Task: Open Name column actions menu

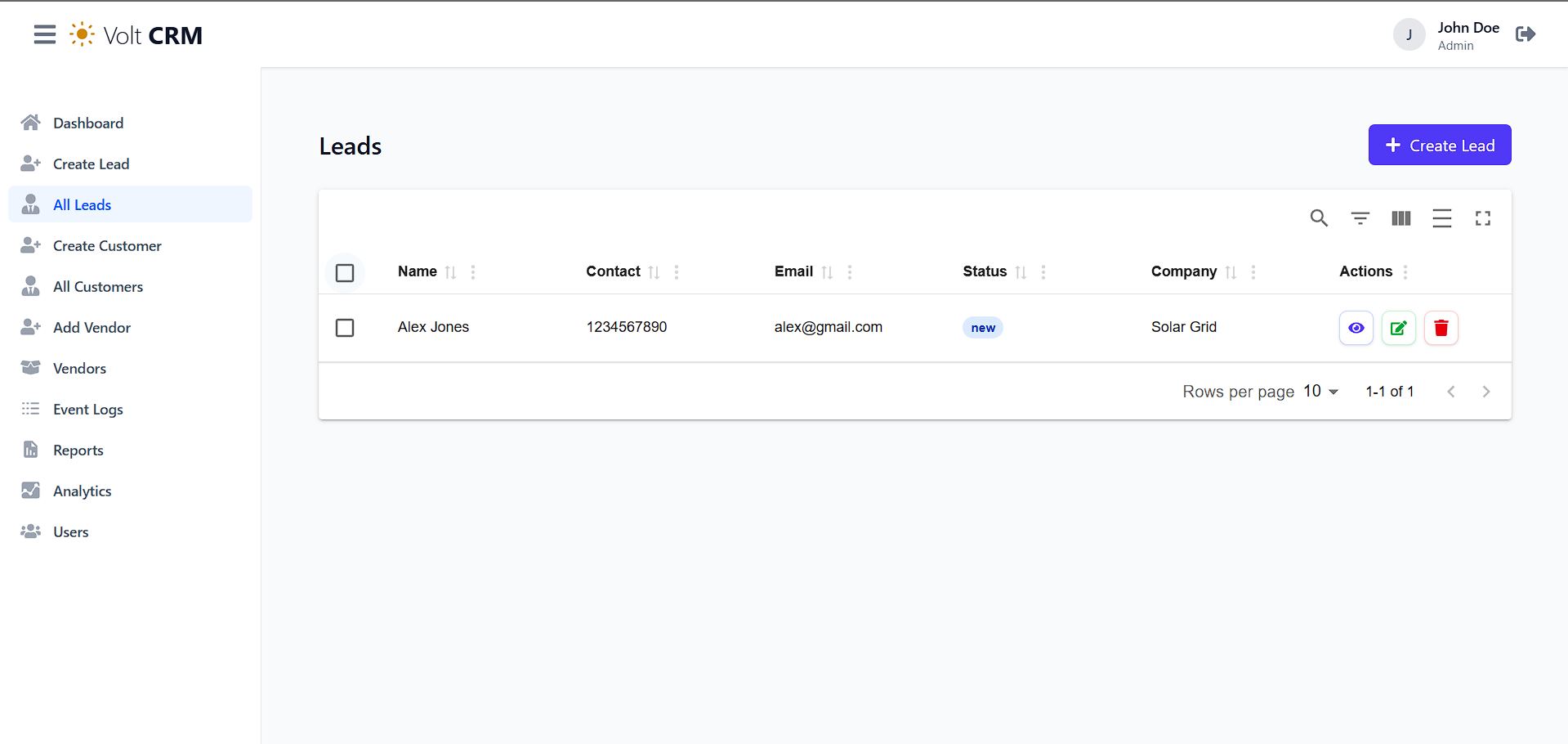Action: pyautogui.click(x=473, y=272)
